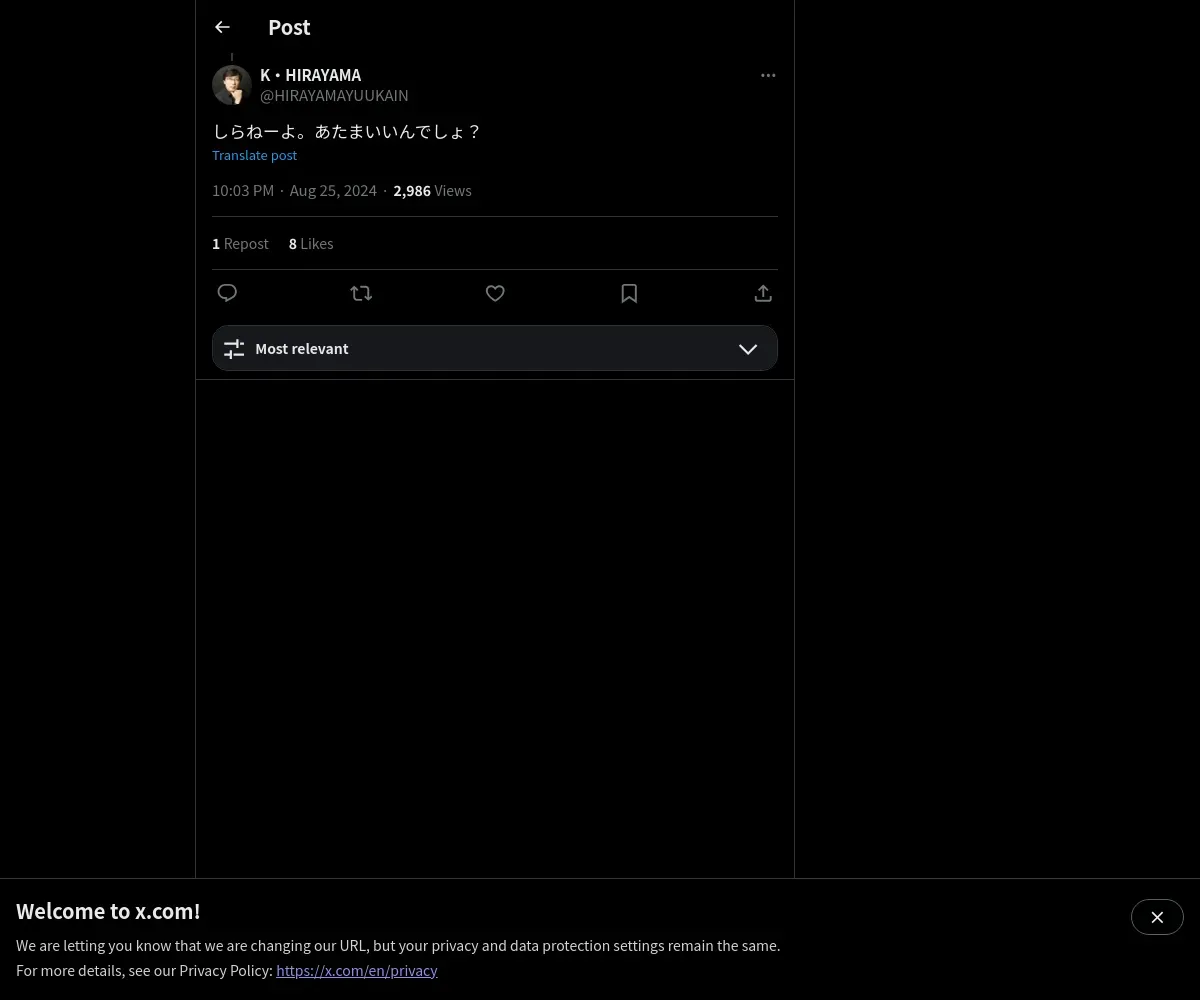Go back using the arrow beside Post
The image size is (1200, 1000).
coord(222,27)
